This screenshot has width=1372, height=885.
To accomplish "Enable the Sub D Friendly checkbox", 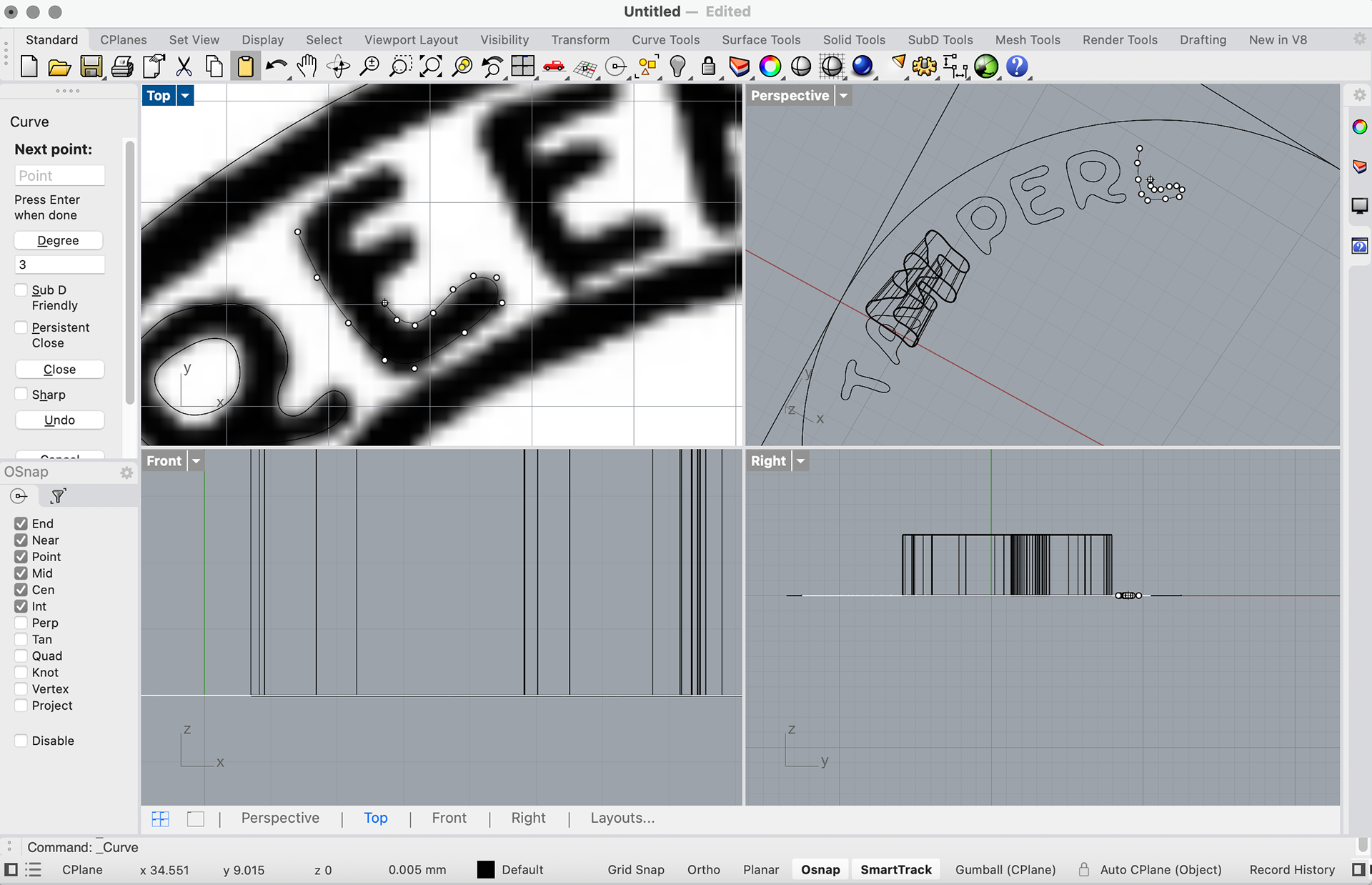I will (21, 290).
